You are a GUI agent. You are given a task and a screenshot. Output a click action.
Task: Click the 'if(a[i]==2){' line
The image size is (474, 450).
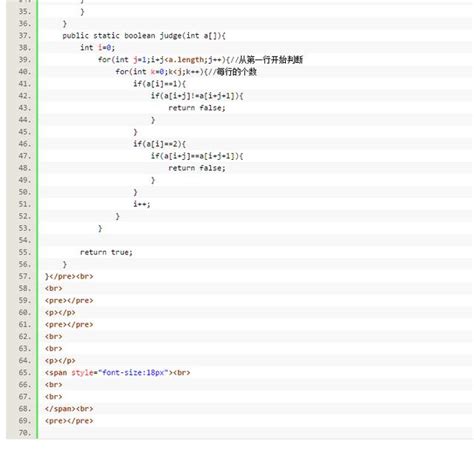coord(159,144)
